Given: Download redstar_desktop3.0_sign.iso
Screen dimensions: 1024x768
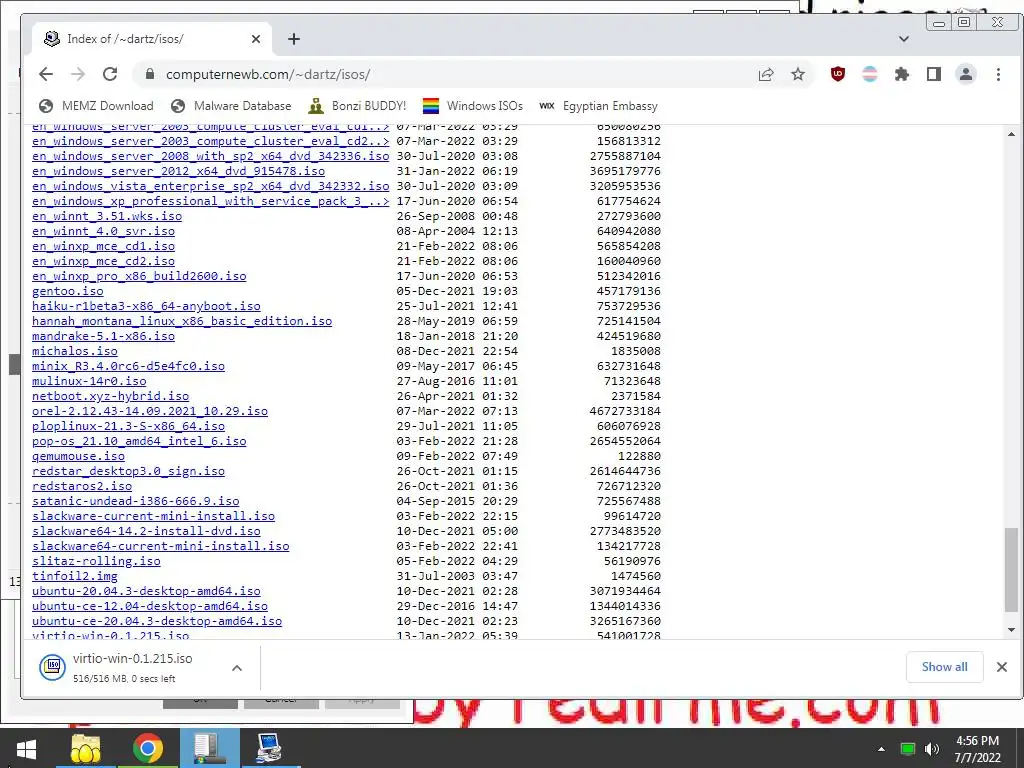Looking at the screenshot, I should pos(129,472).
